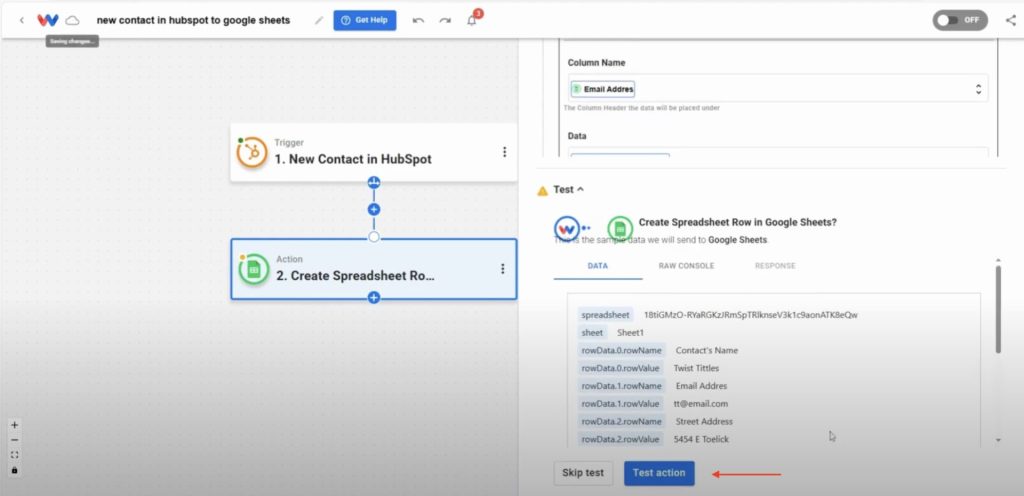Viewport: 1024px width, 496px height.
Task: Click the Twist Tittles value
Action: tap(696, 368)
